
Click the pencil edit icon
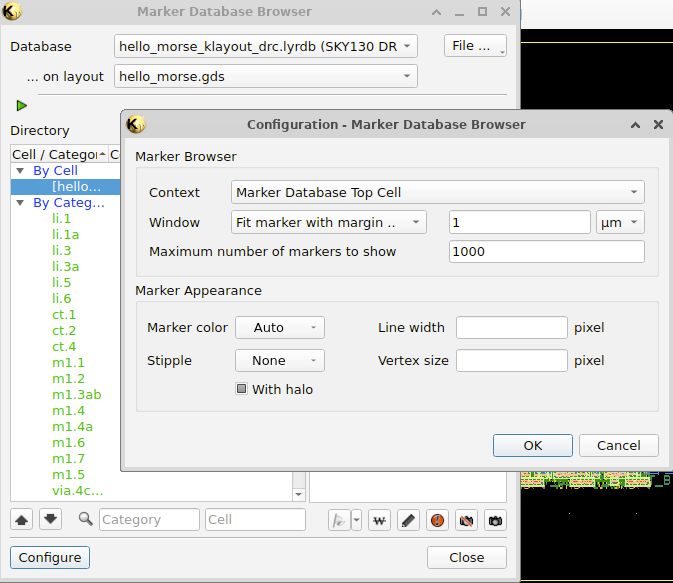coord(408,520)
